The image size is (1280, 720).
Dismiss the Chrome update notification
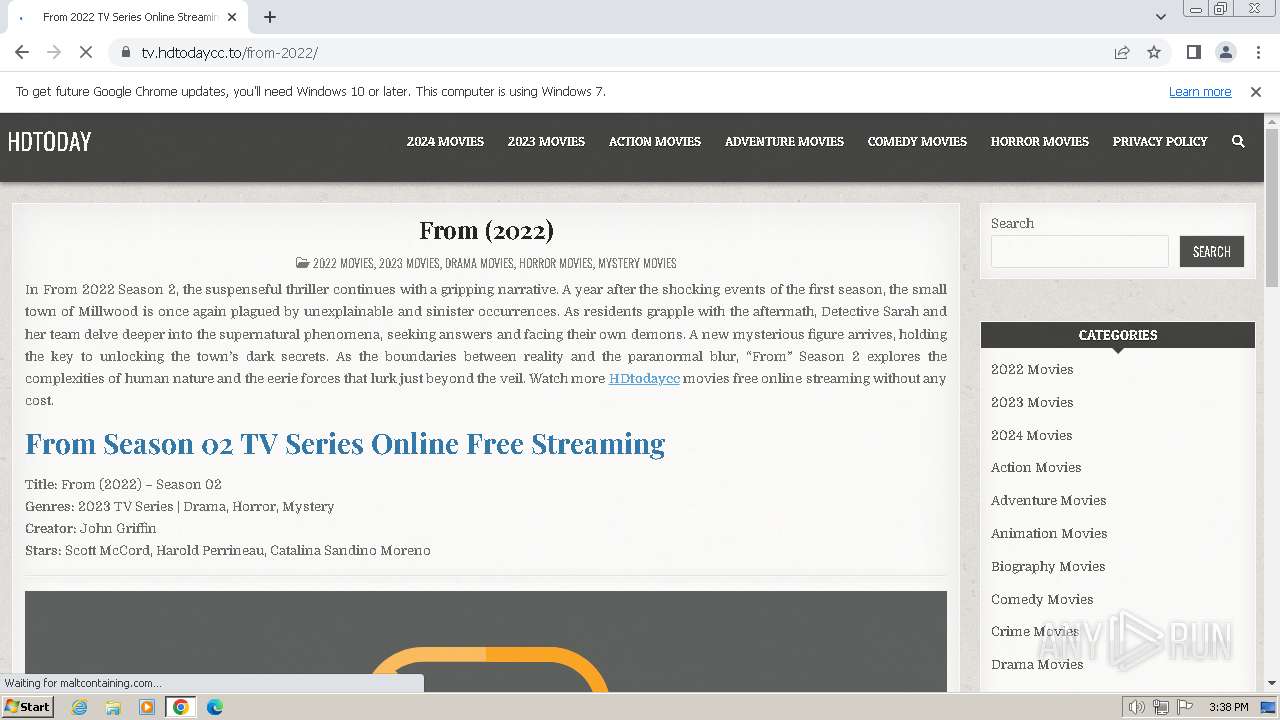pos(1256,92)
